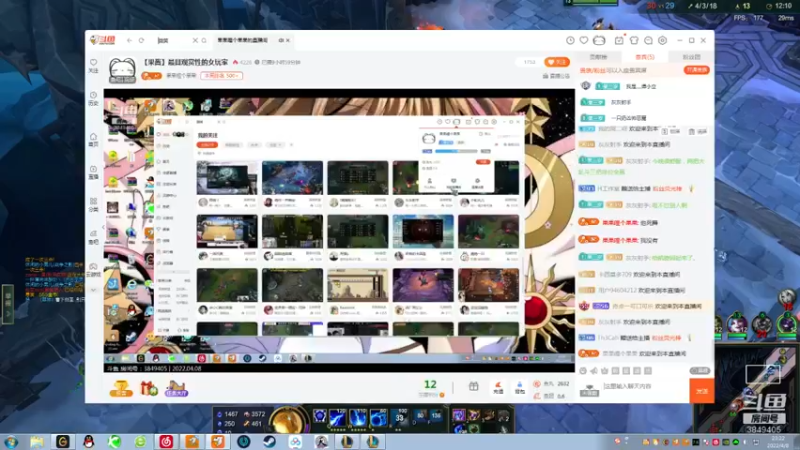800x450 pixels.
Task: Open the T-shirt skin icon in title bar
Action: tap(634, 40)
